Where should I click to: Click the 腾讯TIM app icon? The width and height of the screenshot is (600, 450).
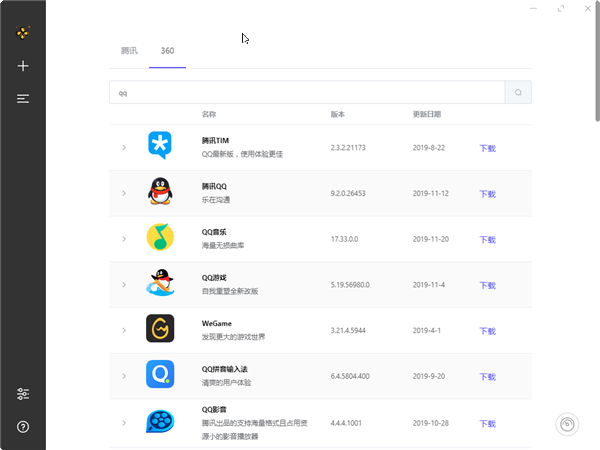(x=160, y=145)
